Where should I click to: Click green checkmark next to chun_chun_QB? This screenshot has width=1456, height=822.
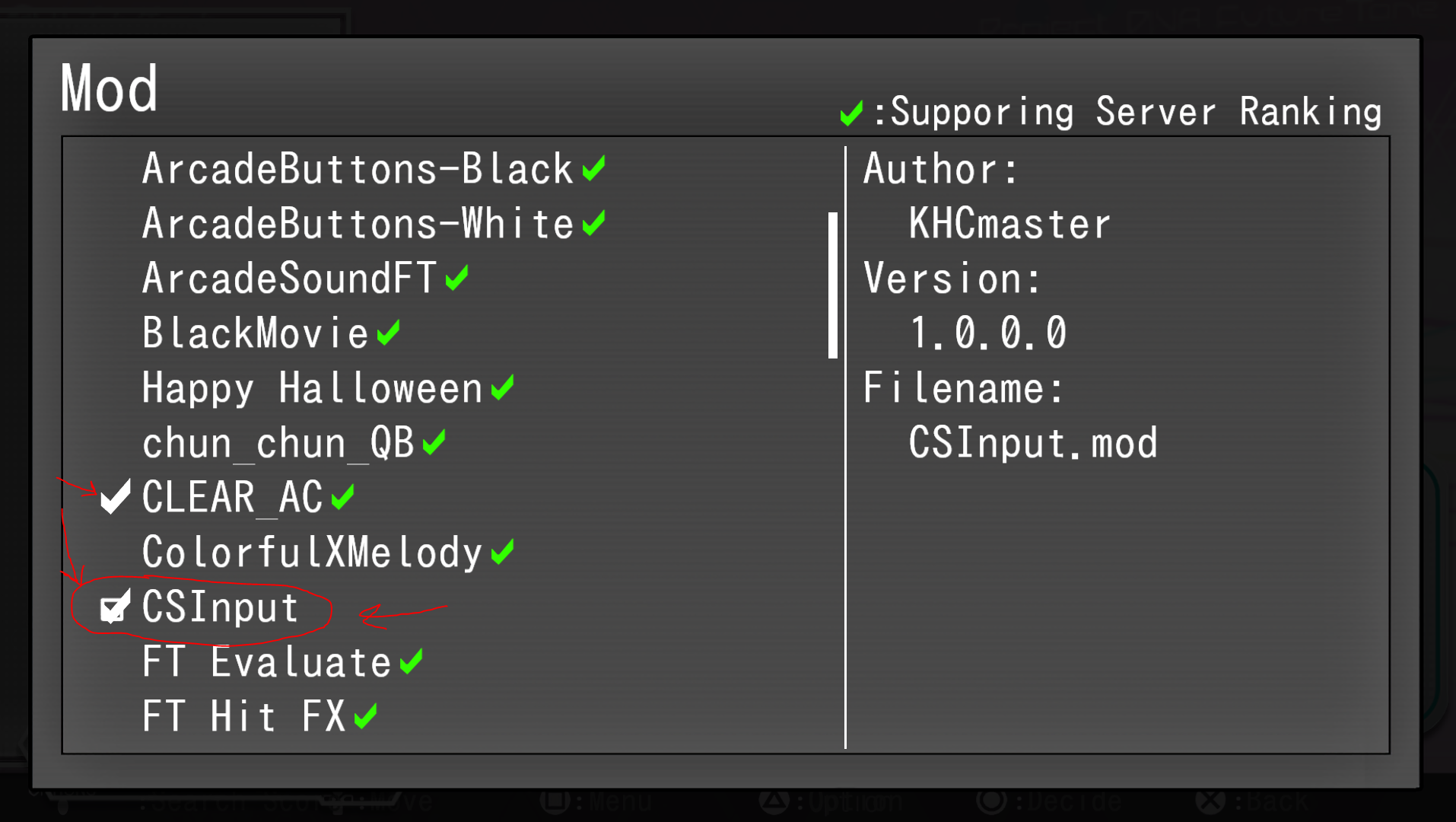[x=434, y=442]
